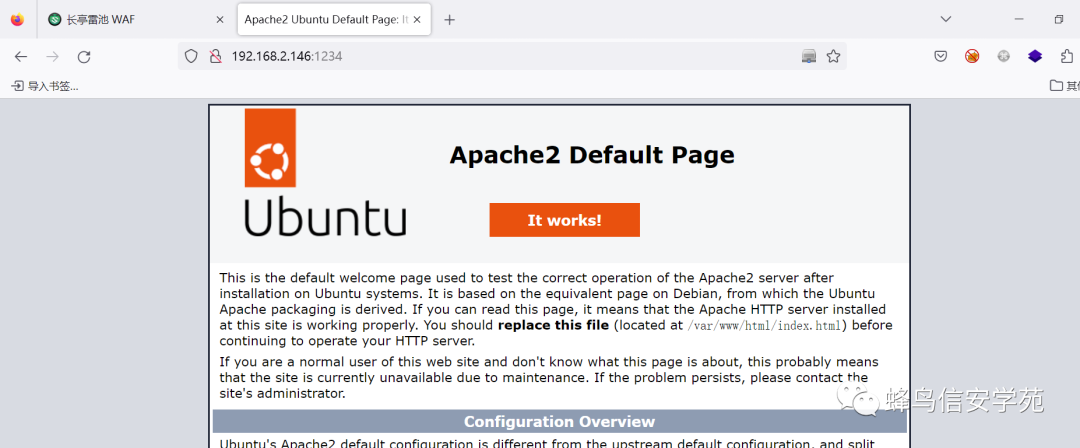Click the 导入书签 import bookmarks item
The image size is (1080, 448).
[x=45, y=86]
